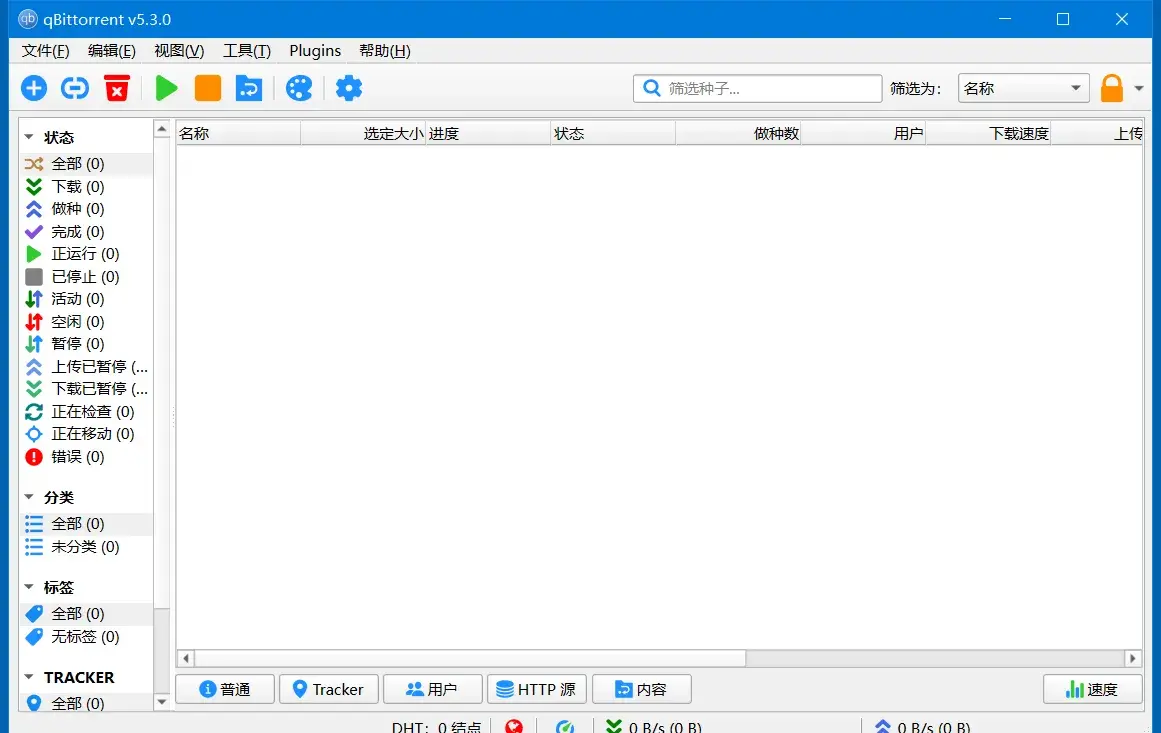Image resolution: width=1161 pixels, height=733 pixels.
Task: Collapse the 状态 section
Action: (29, 137)
